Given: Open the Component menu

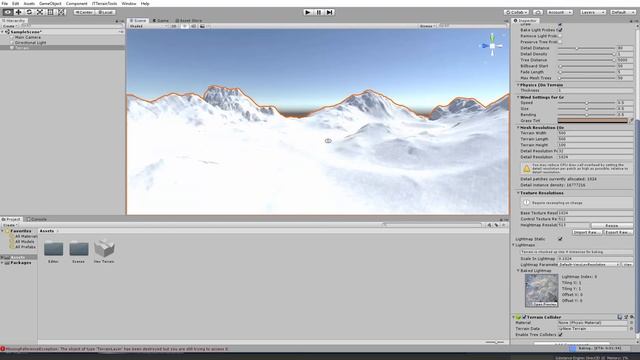Looking at the screenshot, I should 76,3.
